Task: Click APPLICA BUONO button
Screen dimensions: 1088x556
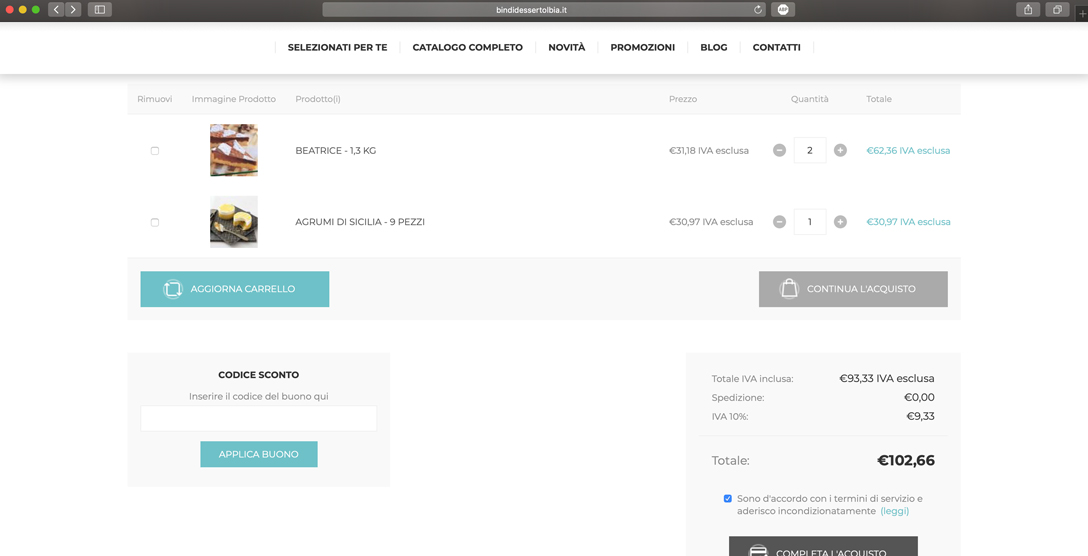Action: click(259, 454)
